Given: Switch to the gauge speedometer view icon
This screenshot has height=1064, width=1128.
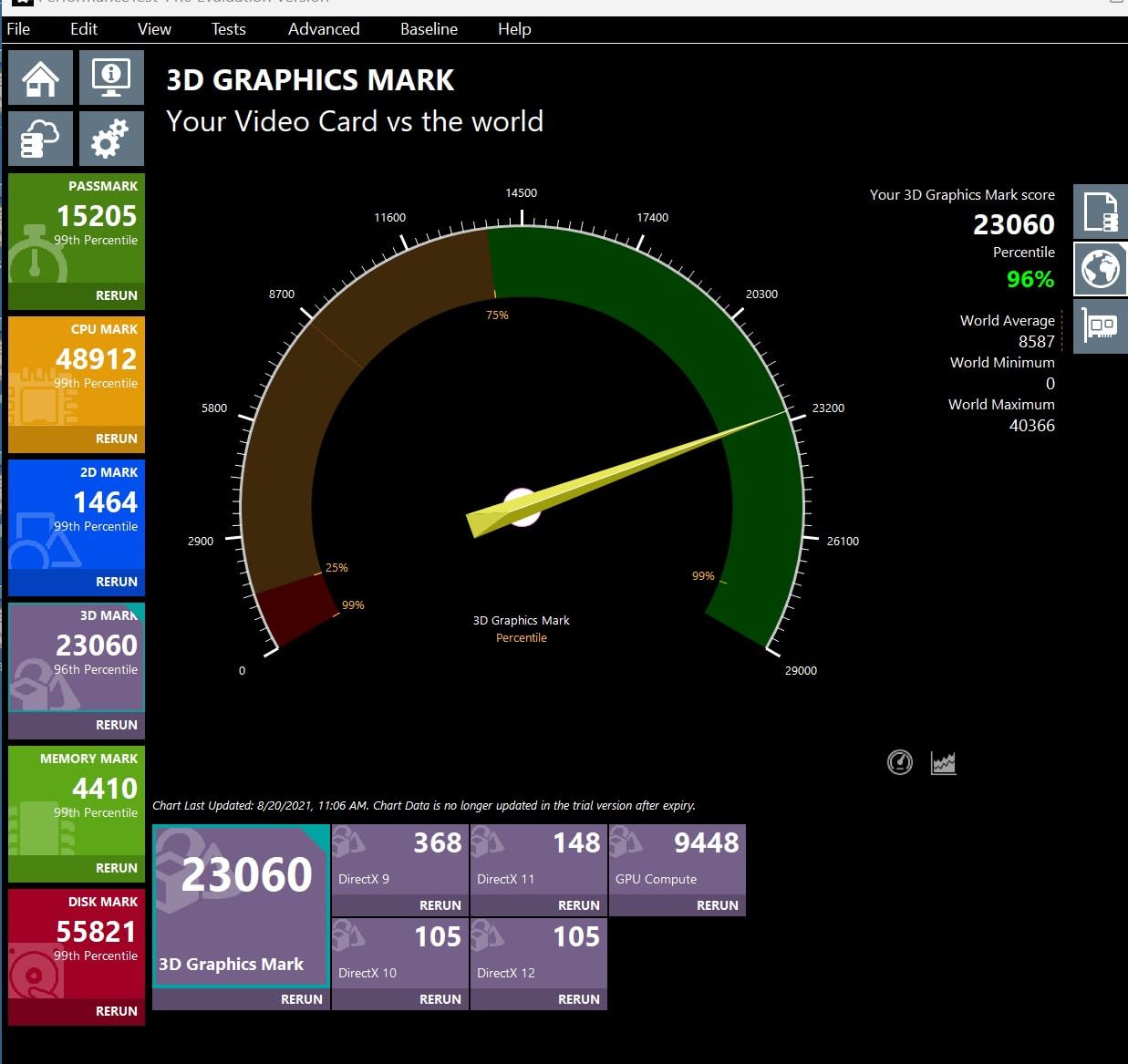Looking at the screenshot, I should click(x=899, y=762).
